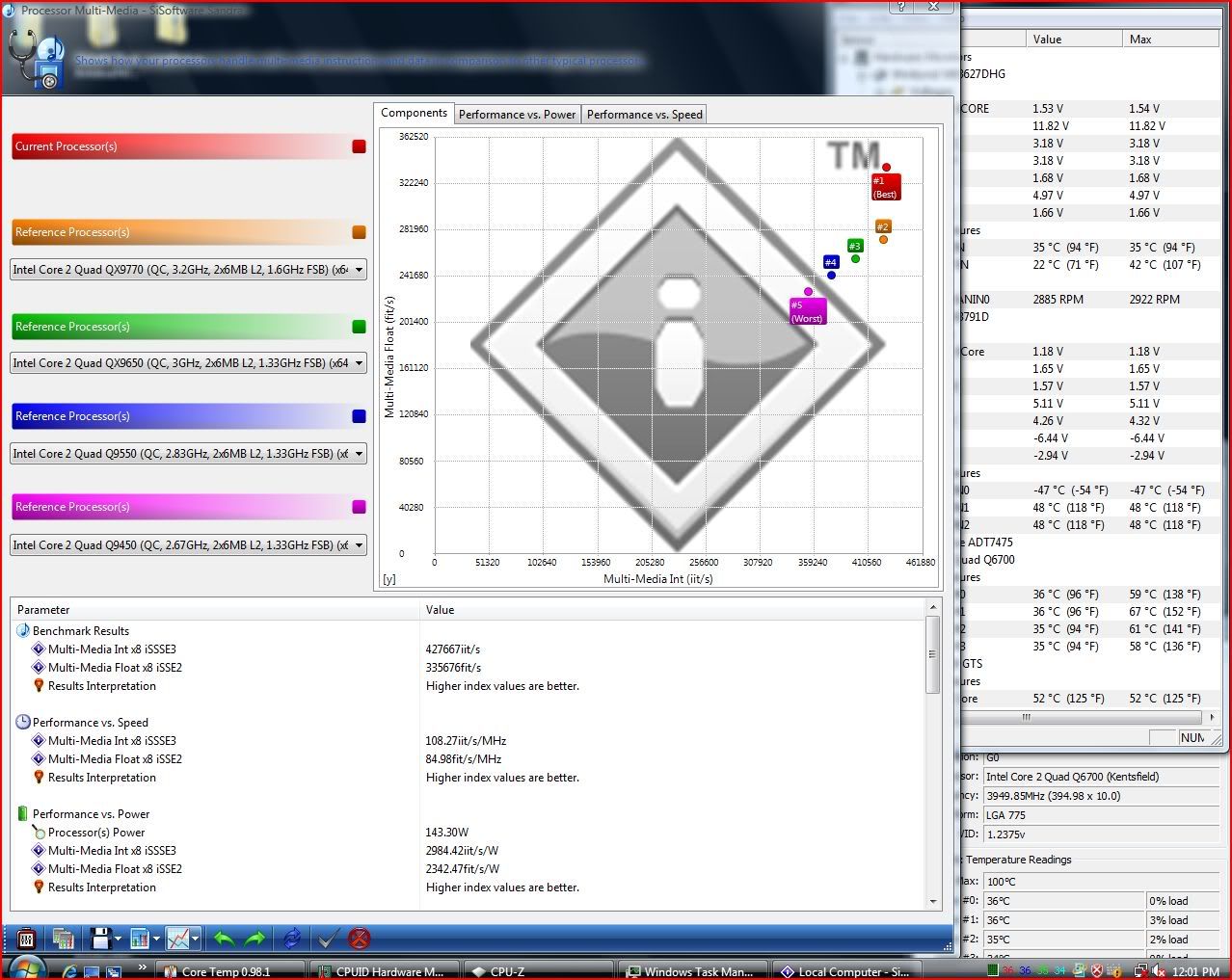1232x980 pixels.
Task: Click the green #3 chart marker
Action: coord(854,246)
